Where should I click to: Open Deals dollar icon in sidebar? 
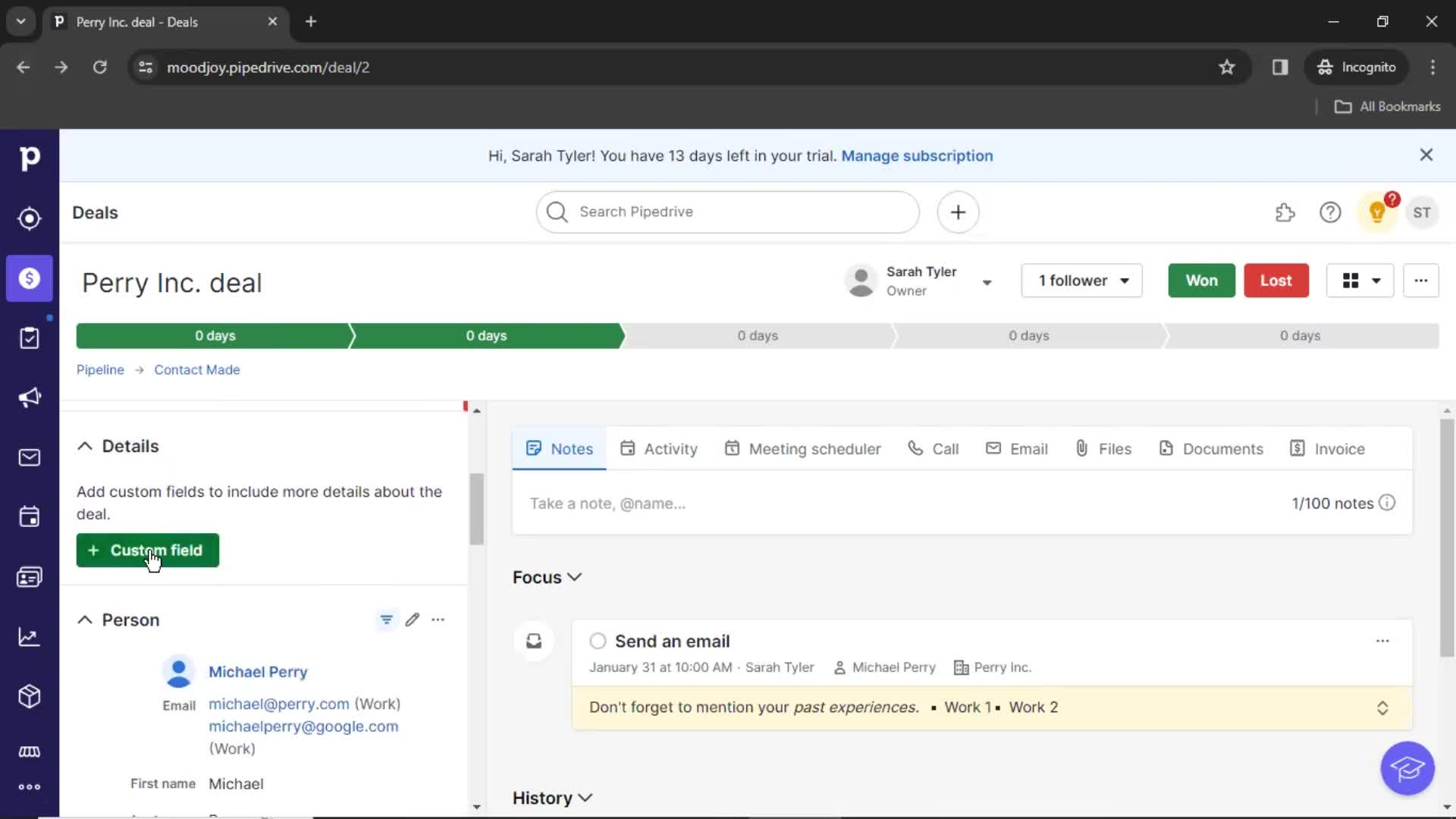[x=29, y=278]
